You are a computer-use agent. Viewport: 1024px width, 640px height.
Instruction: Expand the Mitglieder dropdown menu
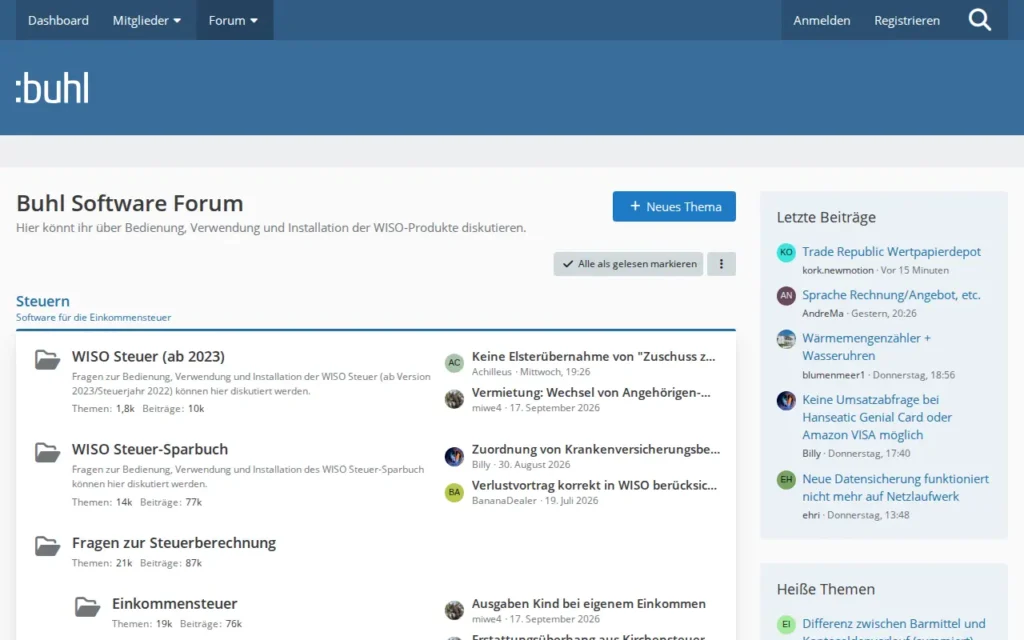pyautogui.click(x=147, y=20)
